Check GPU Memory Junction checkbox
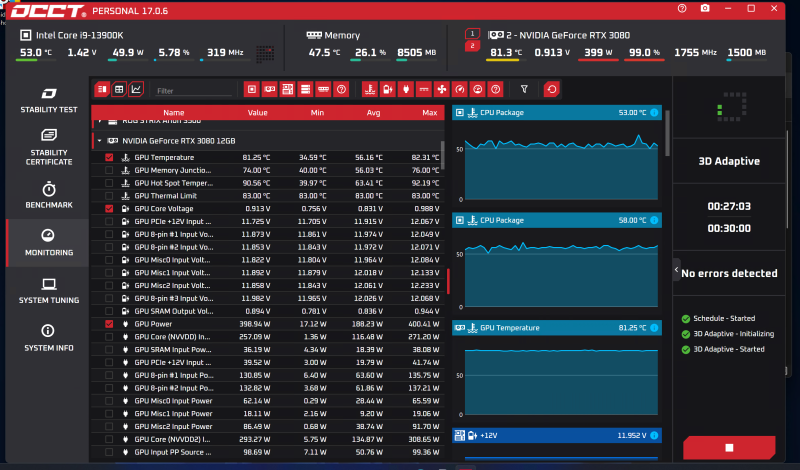 tap(109, 170)
